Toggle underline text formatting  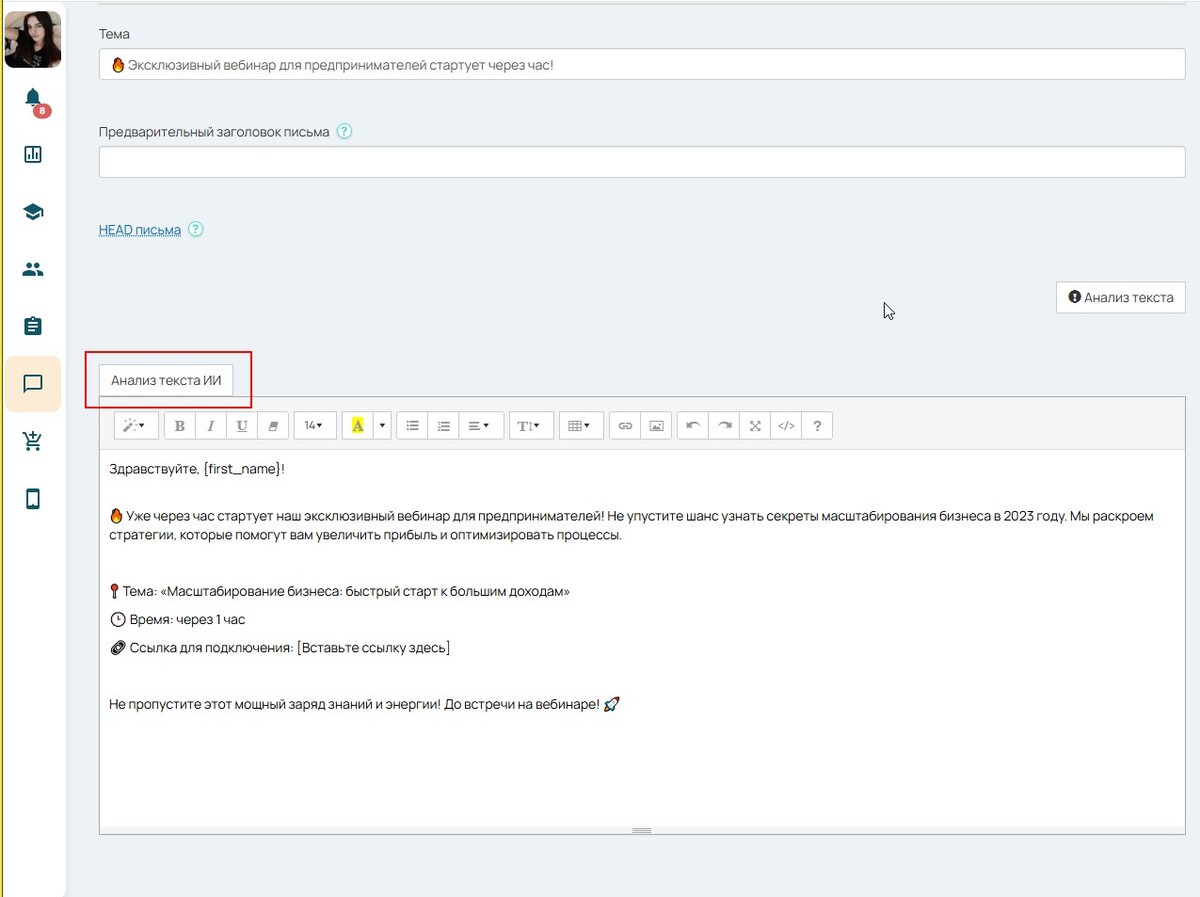coord(242,426)
